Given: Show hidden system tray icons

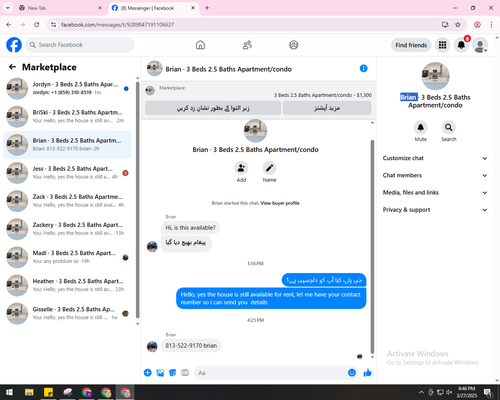Looking at the screenshot, I should 421,392.
